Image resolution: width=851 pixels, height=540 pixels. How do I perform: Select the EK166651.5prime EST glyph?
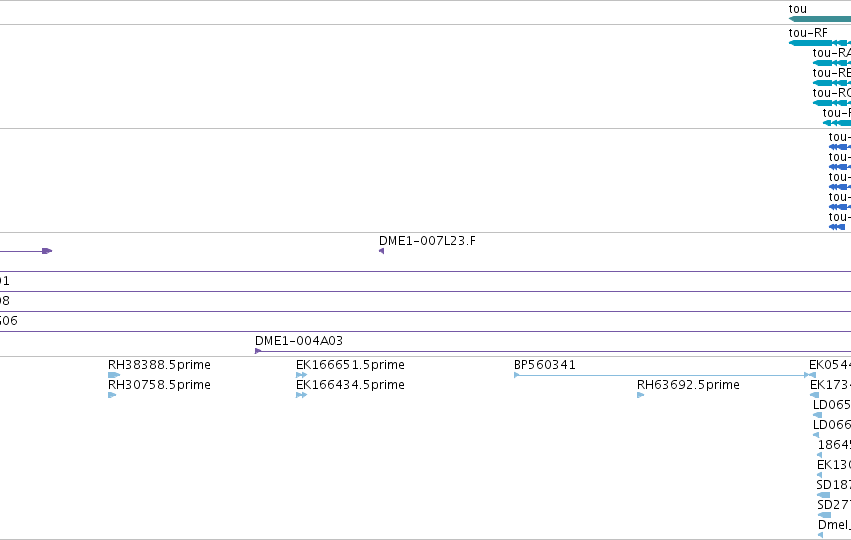tap(301, 375)
